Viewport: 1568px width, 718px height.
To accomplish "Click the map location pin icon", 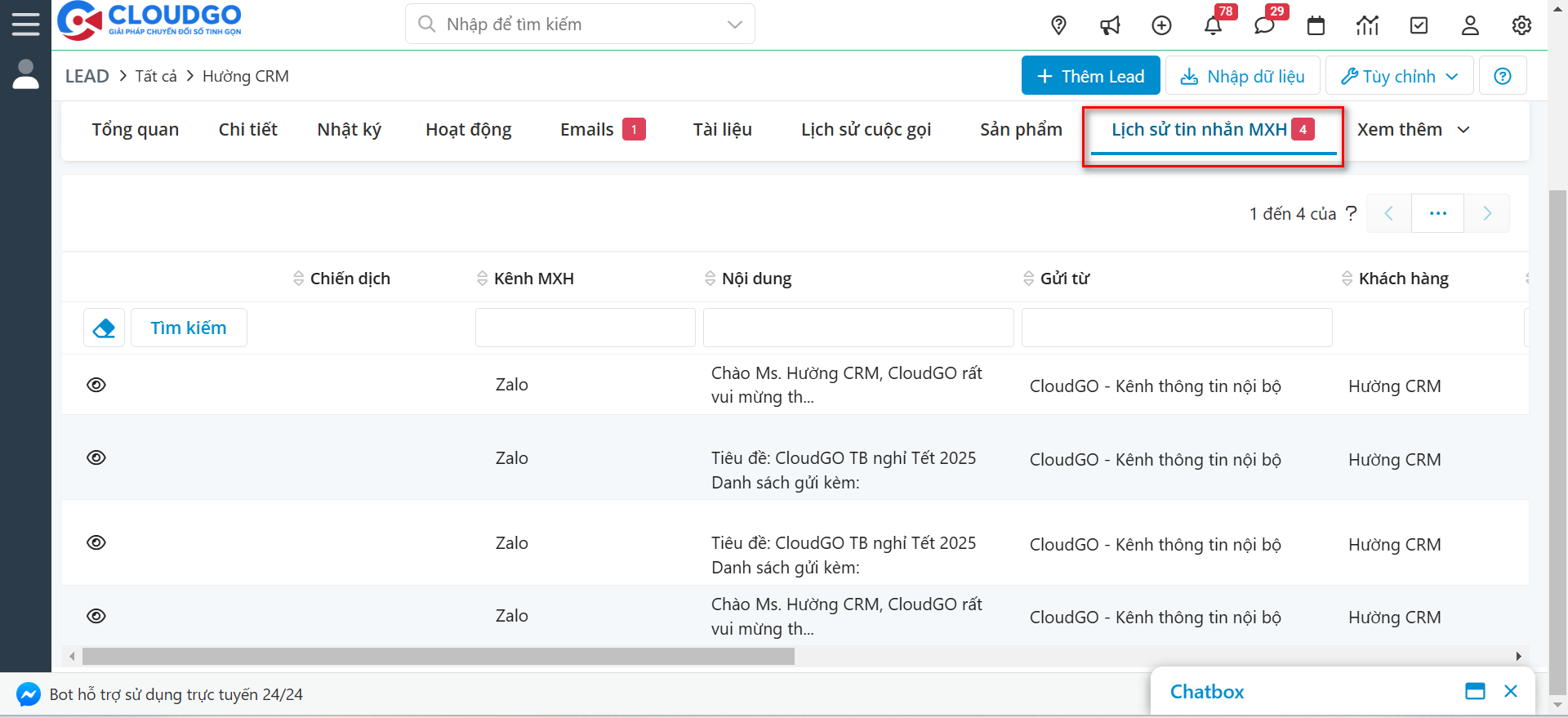I will [x=1058, y=25].
